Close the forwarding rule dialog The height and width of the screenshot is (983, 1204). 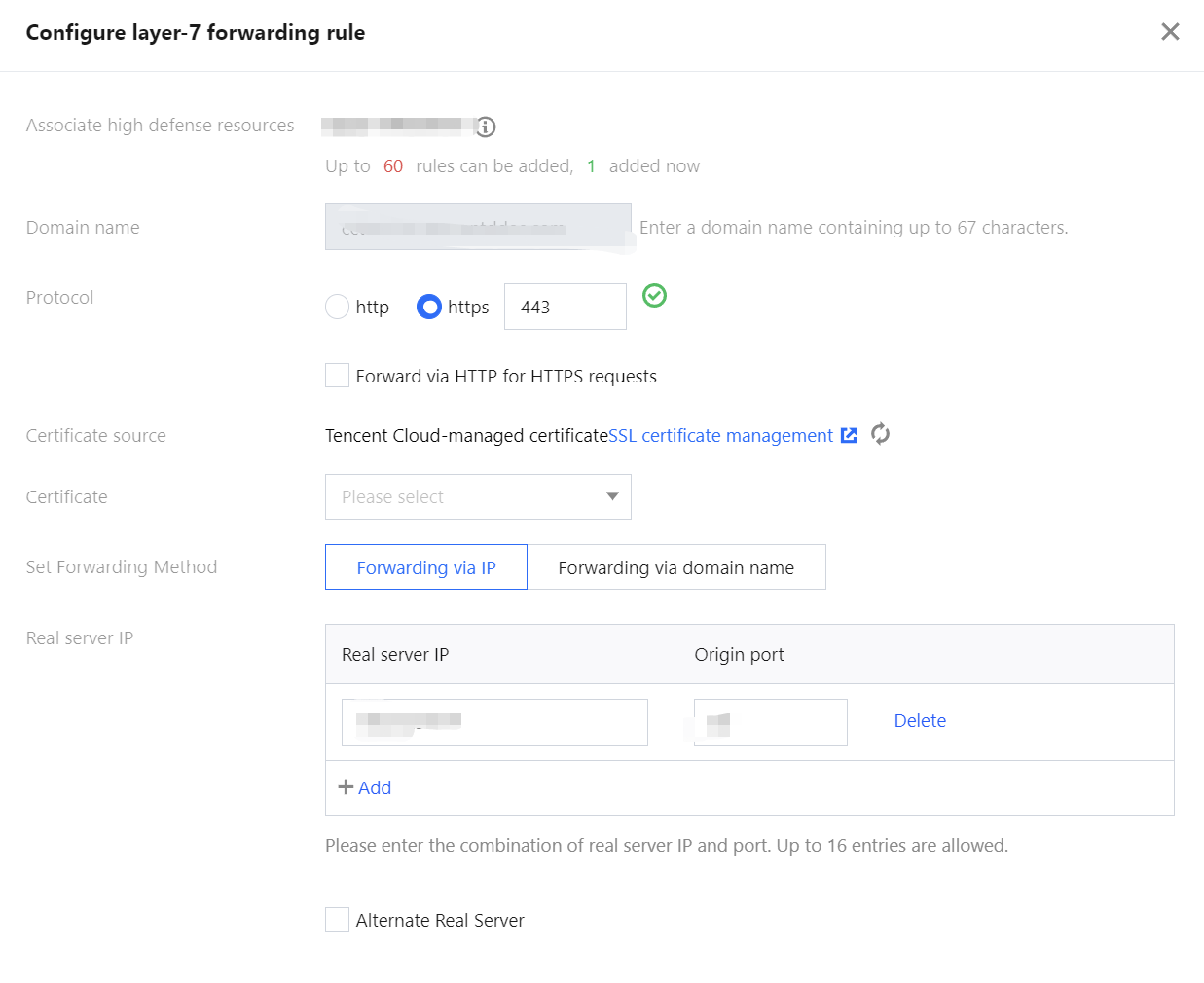coord(1170,32)
